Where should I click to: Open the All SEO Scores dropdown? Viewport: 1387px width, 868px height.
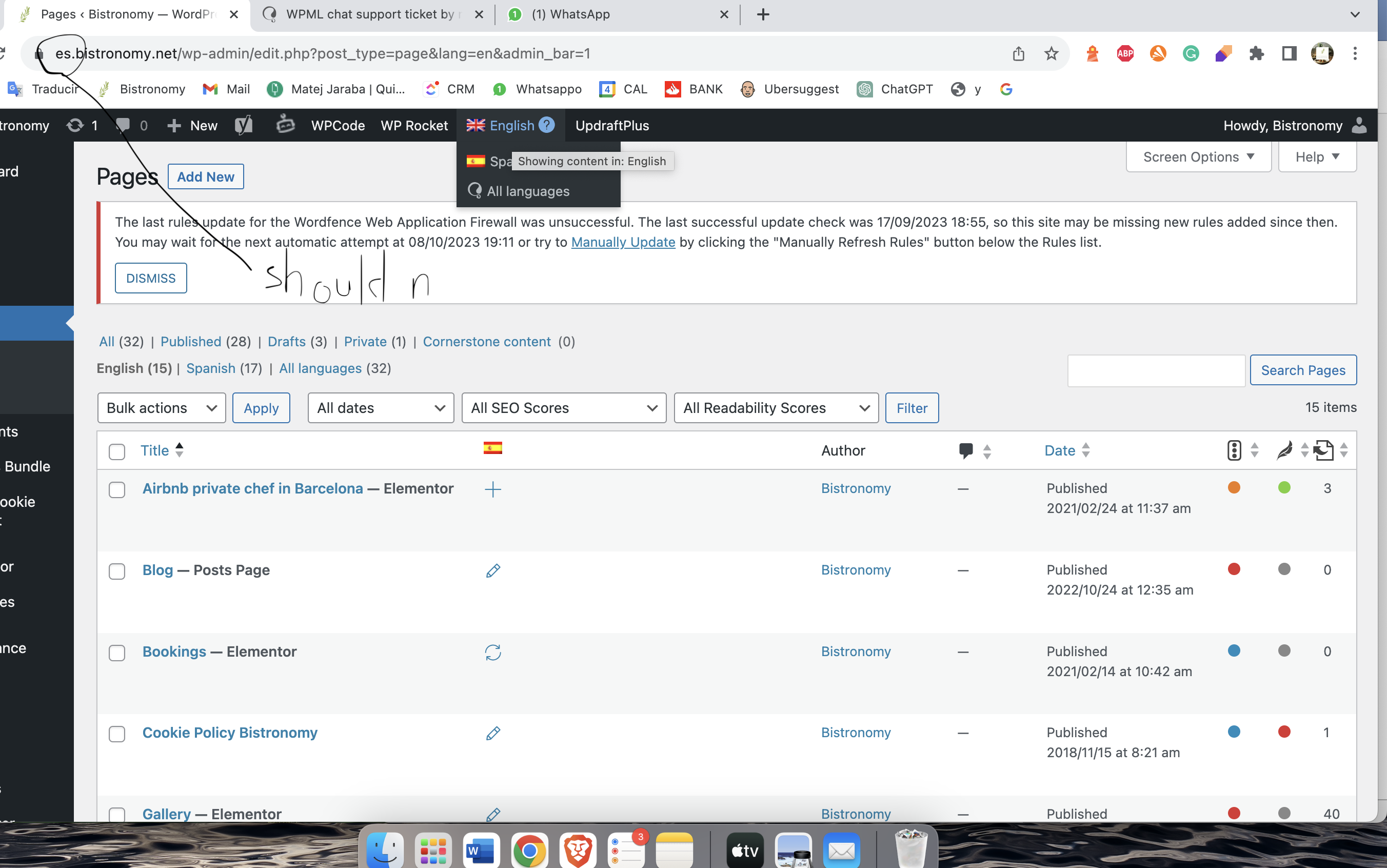[564, 408]
